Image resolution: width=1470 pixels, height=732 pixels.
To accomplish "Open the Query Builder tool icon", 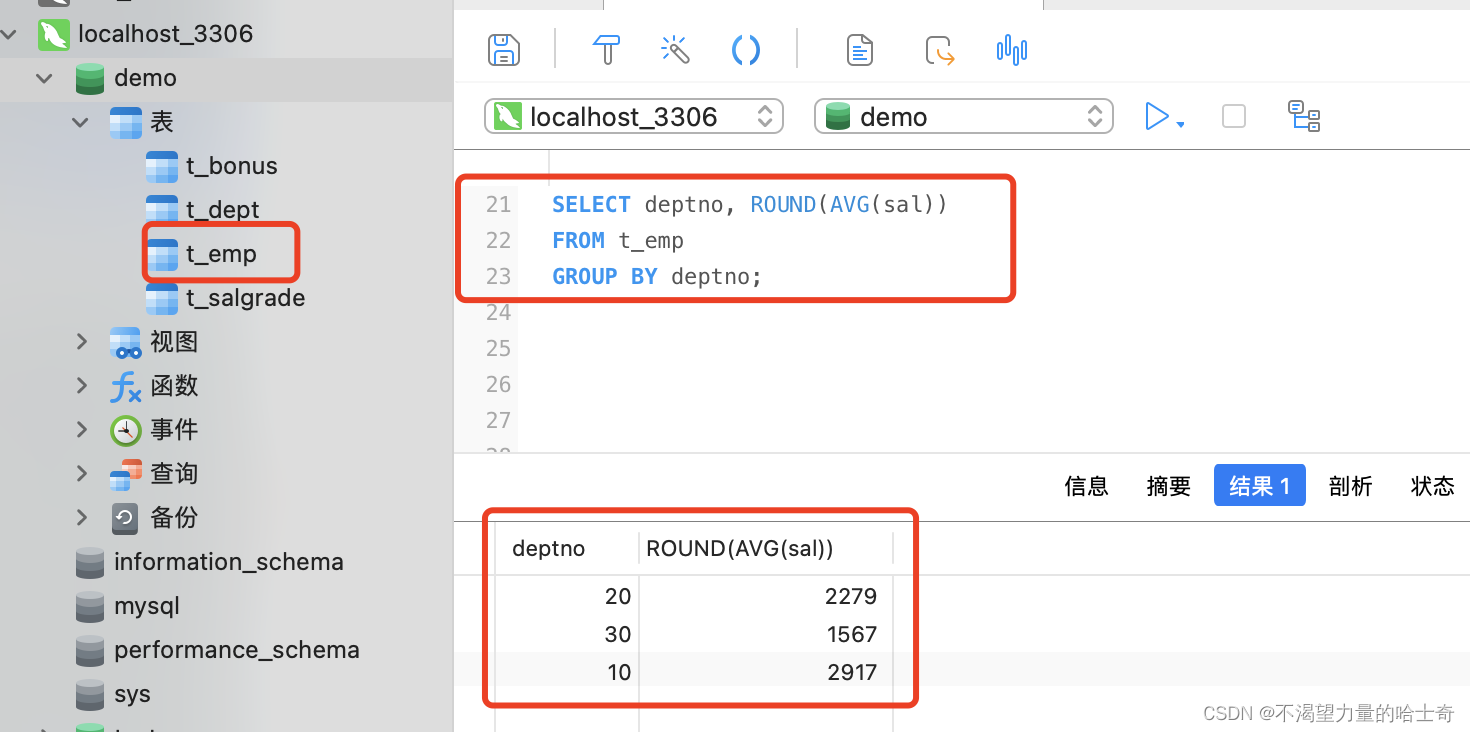I will coord(606,49).
